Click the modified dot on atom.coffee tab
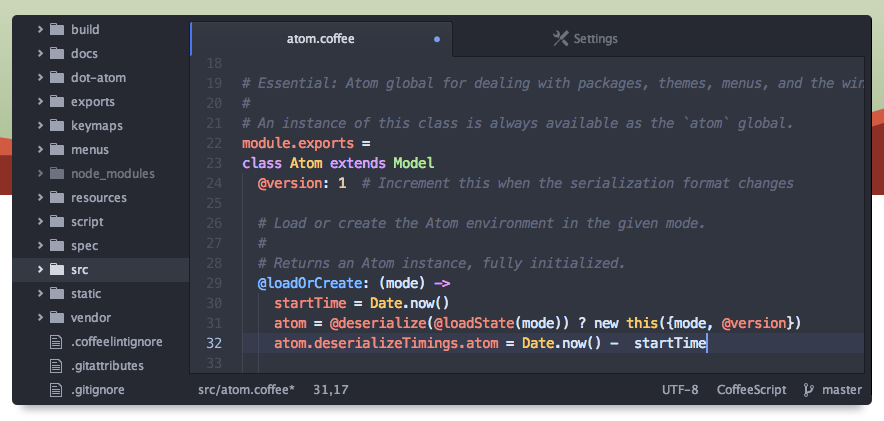 pos(437,40)
